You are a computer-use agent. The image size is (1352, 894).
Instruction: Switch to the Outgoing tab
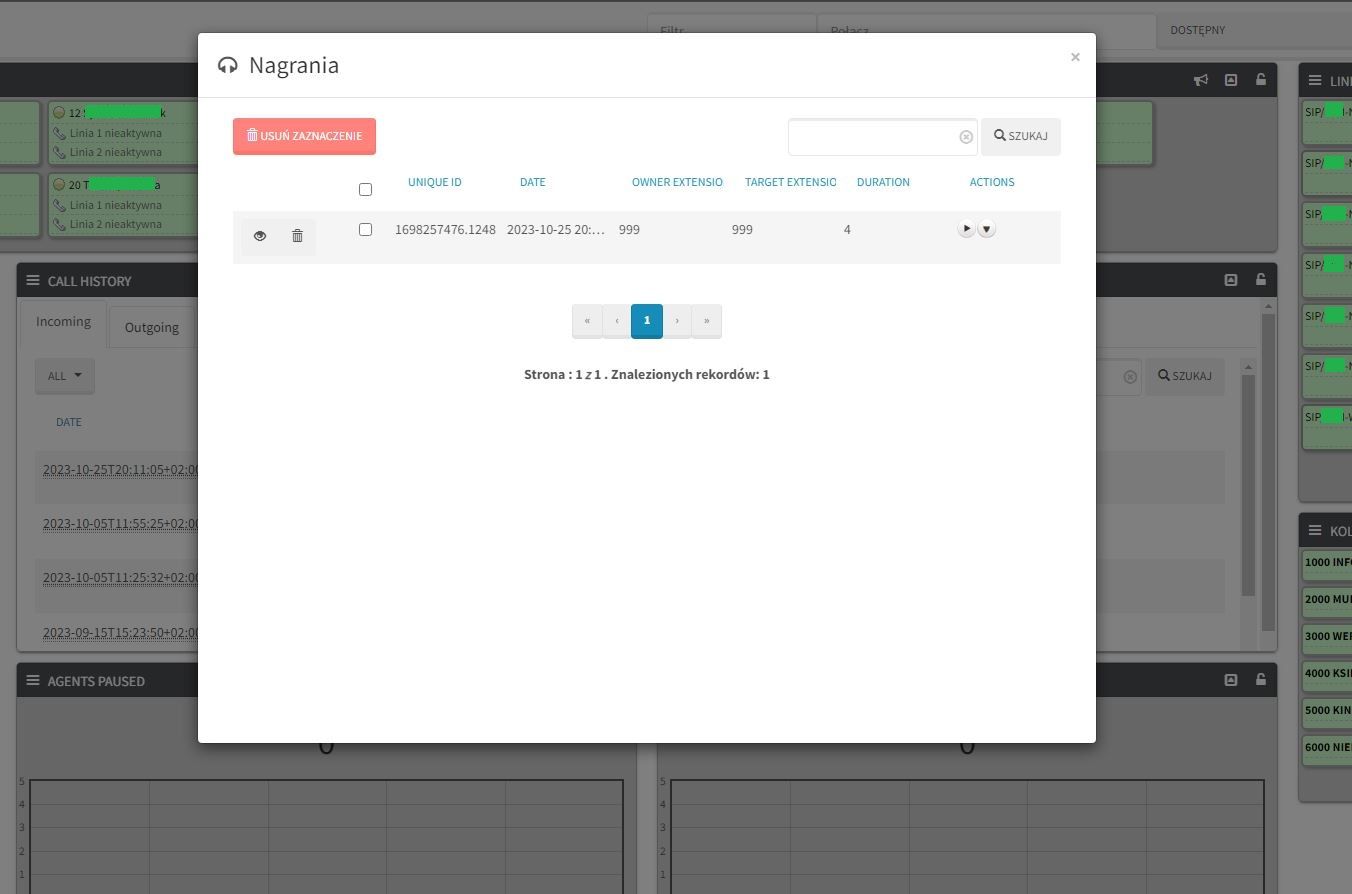point(152,327)
